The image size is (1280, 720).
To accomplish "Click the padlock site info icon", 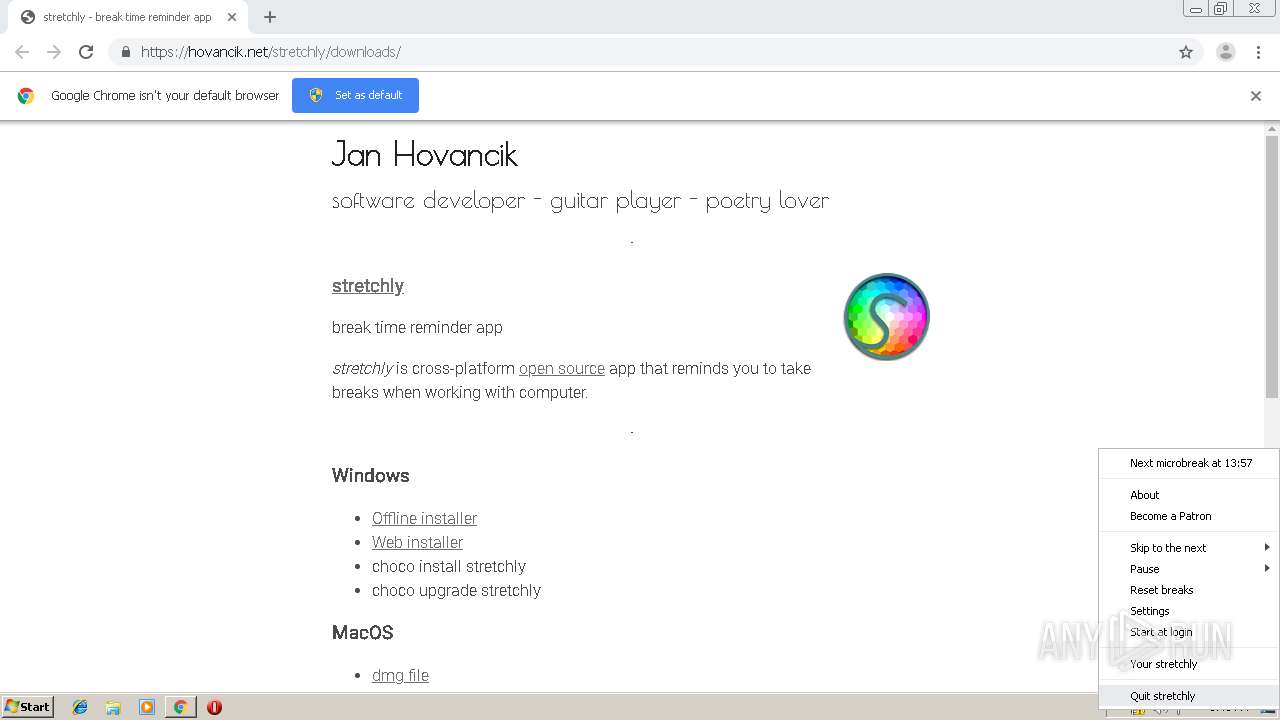I will [x=125, y=52].
